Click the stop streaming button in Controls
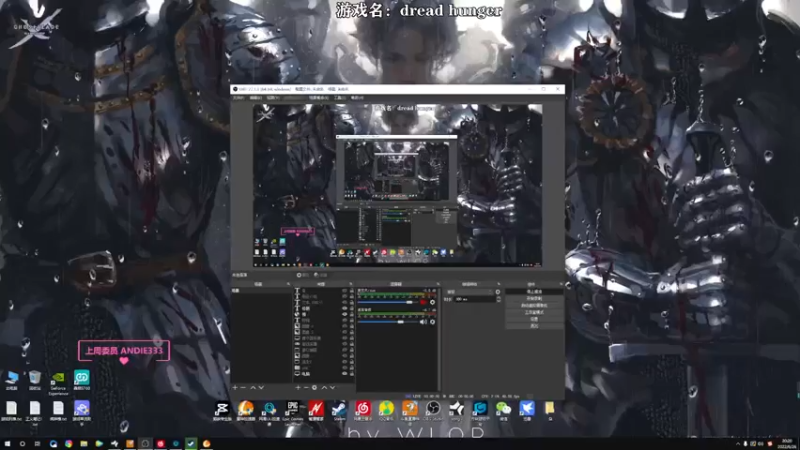800x450 pixels. pyautogui.click(x=534, y=292)
